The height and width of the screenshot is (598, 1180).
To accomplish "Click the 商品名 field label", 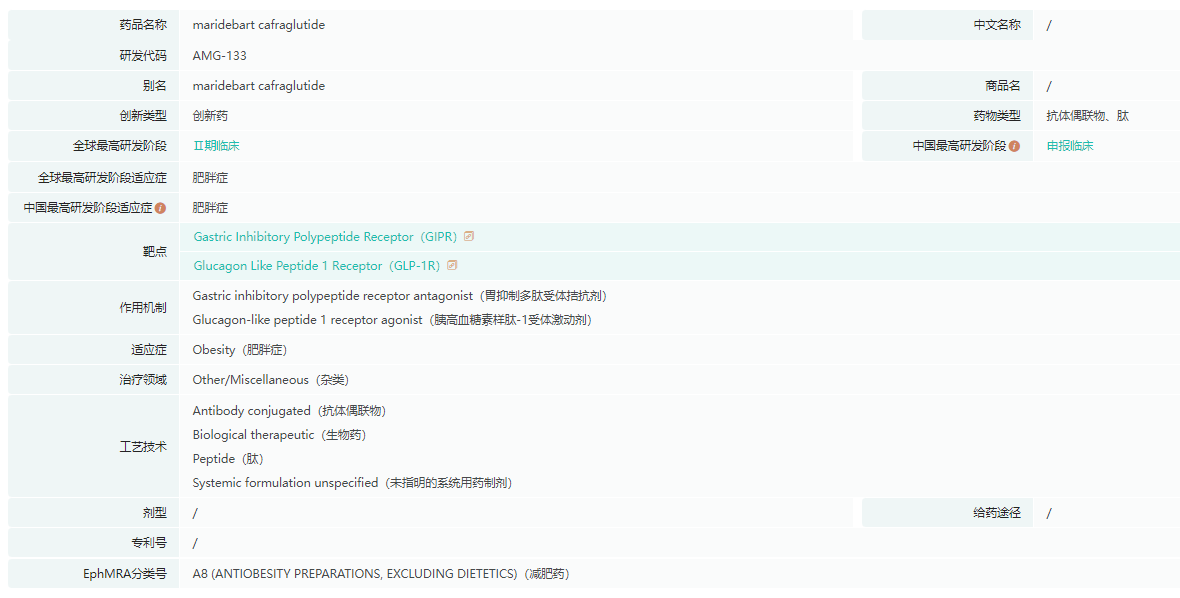I will pyautogui.click(x=1003, y=86).
